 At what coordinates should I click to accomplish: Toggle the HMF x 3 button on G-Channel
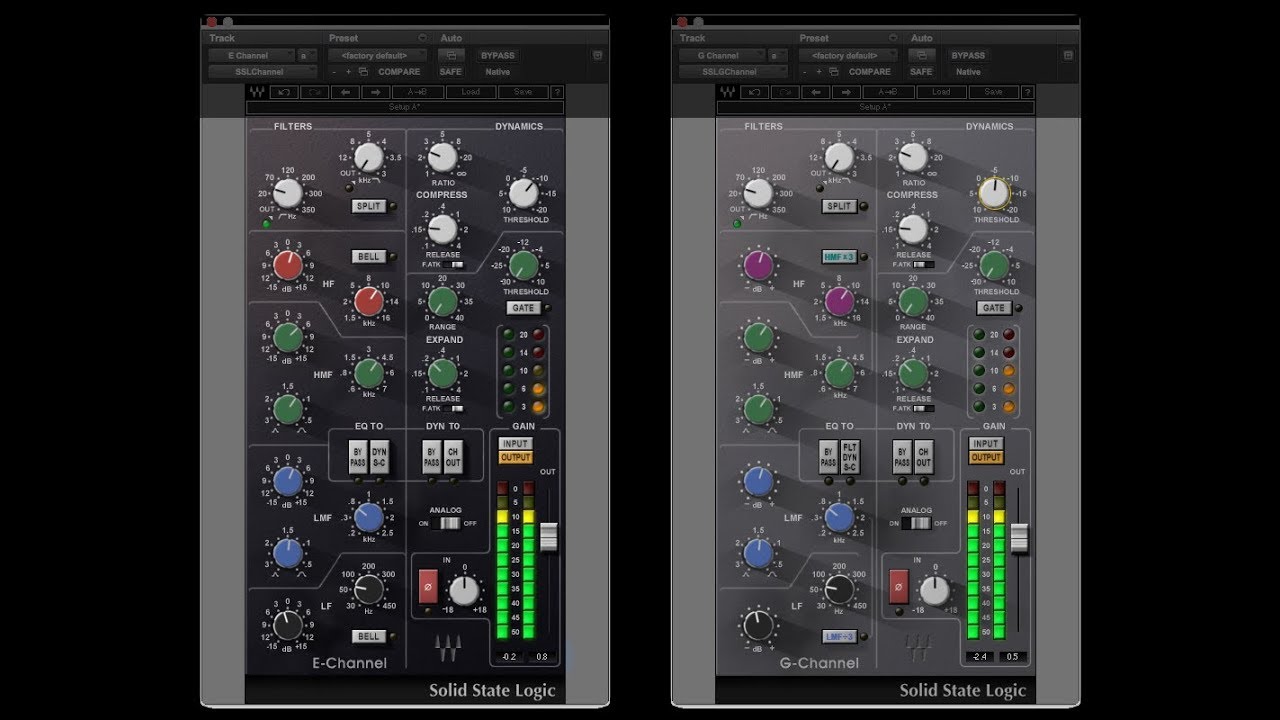(839, 257)
